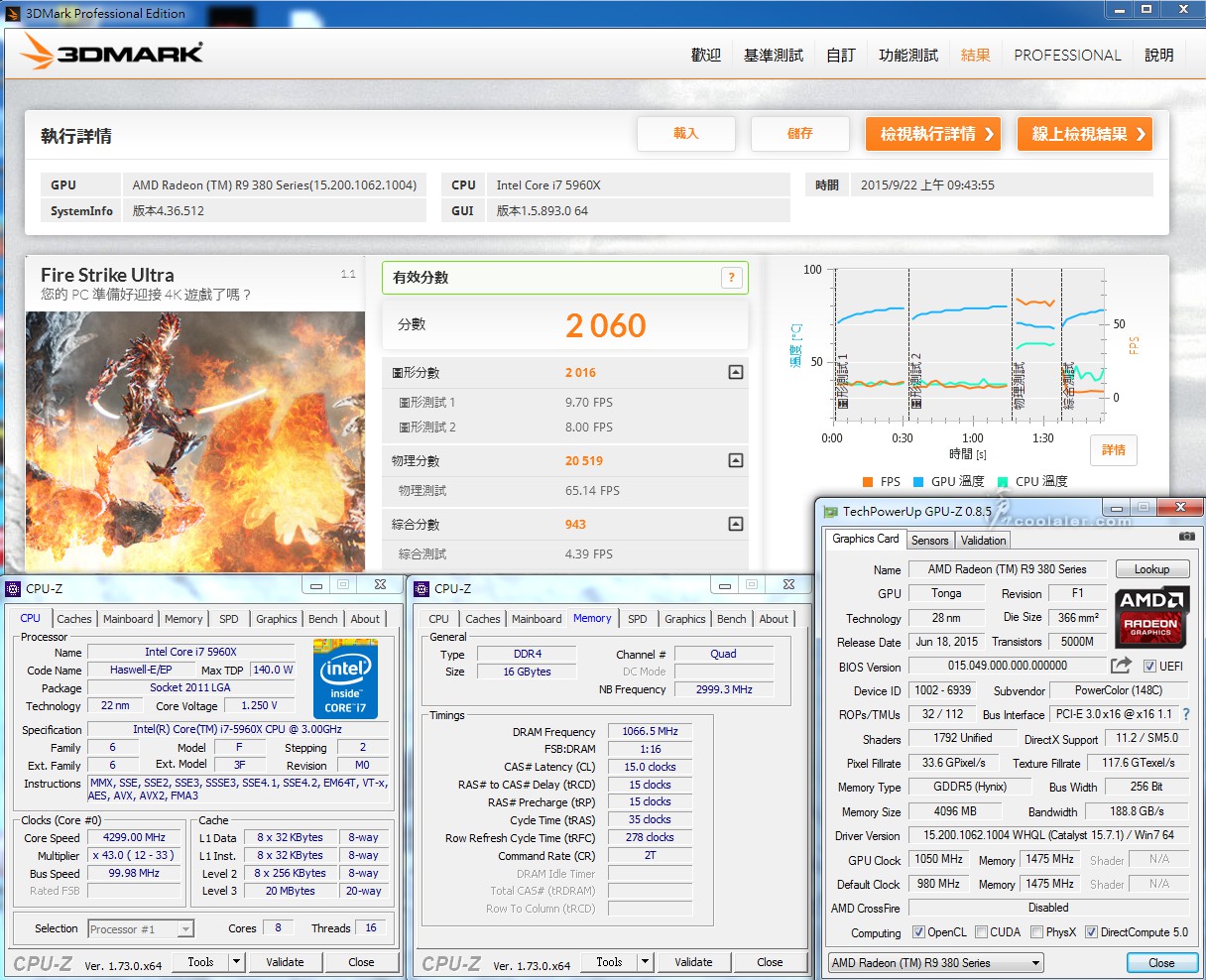
Task: Open the Processor #1 selection dropdown
Action: click(141, 929)
